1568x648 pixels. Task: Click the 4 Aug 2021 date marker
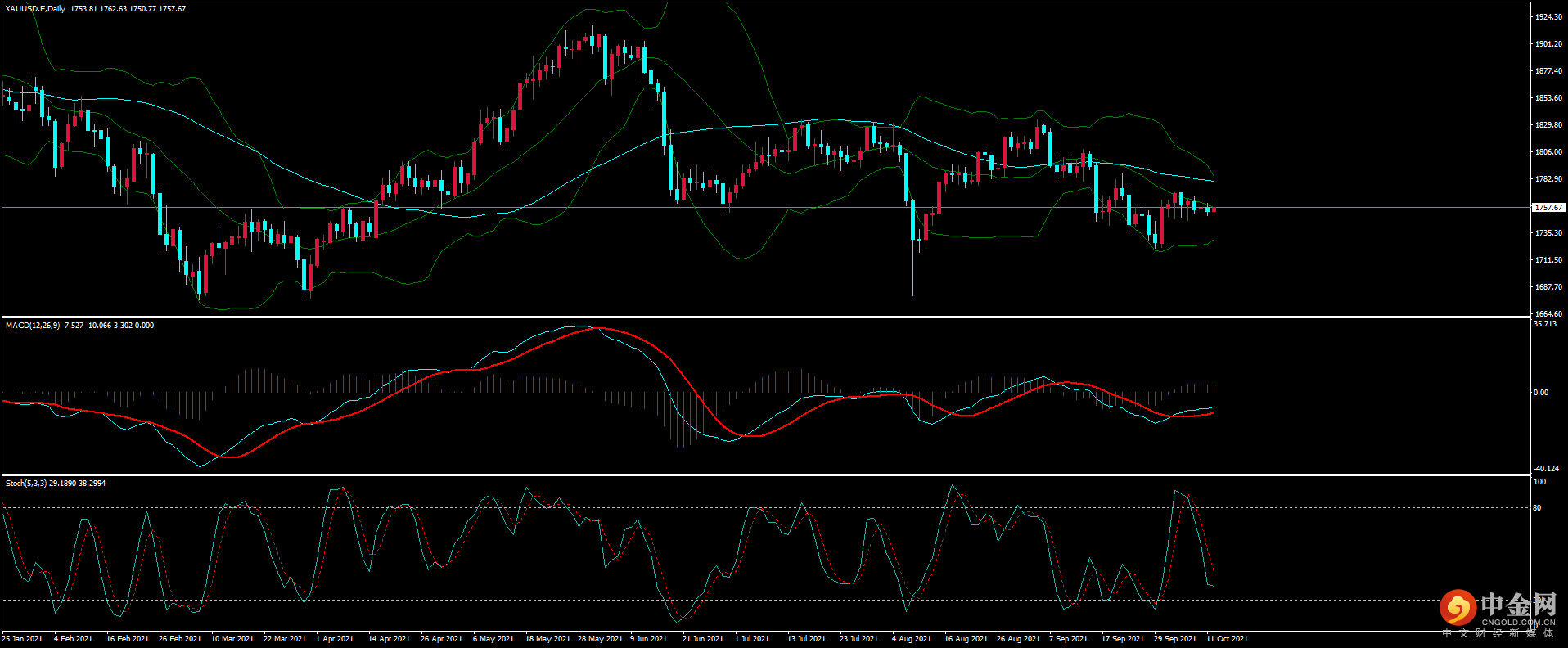pyautogui.click(x=911, y=639)
